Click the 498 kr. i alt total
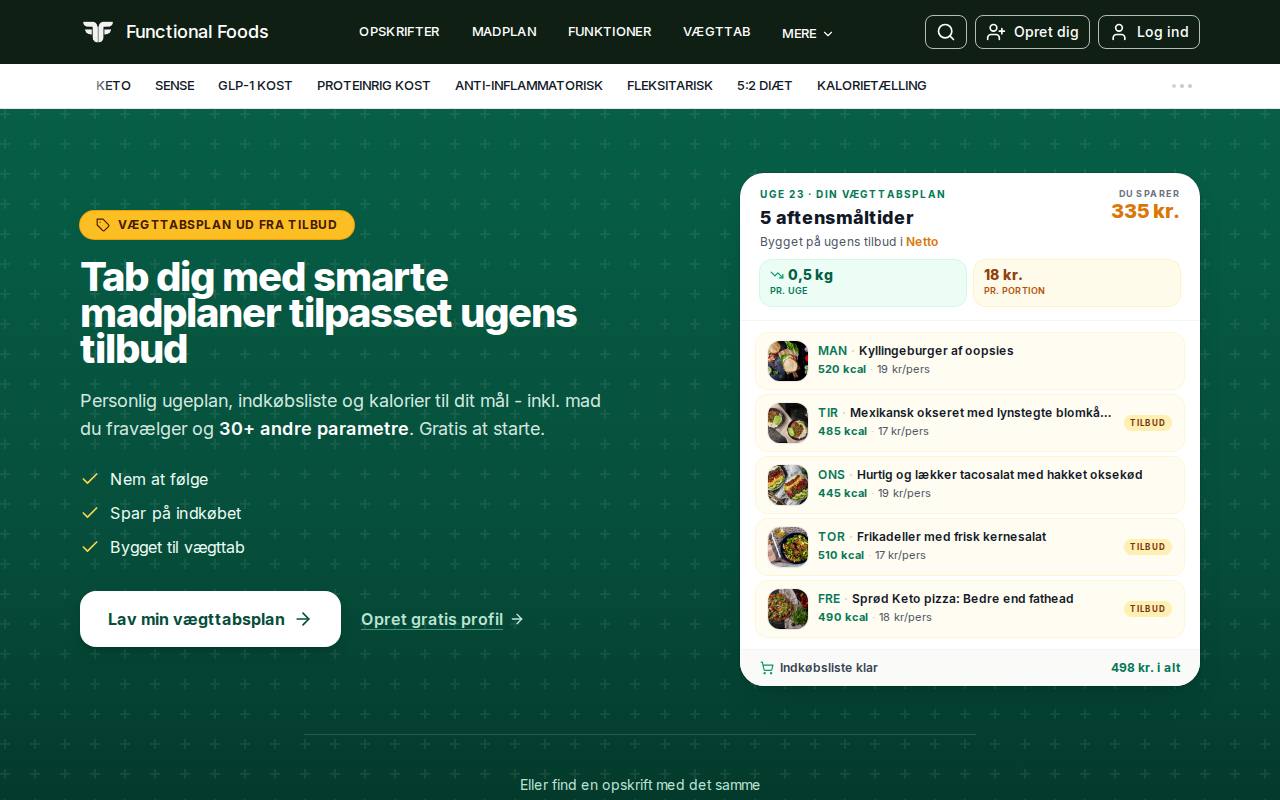1280x800 pixels. pyautogui.click(x=1146, y=668)
